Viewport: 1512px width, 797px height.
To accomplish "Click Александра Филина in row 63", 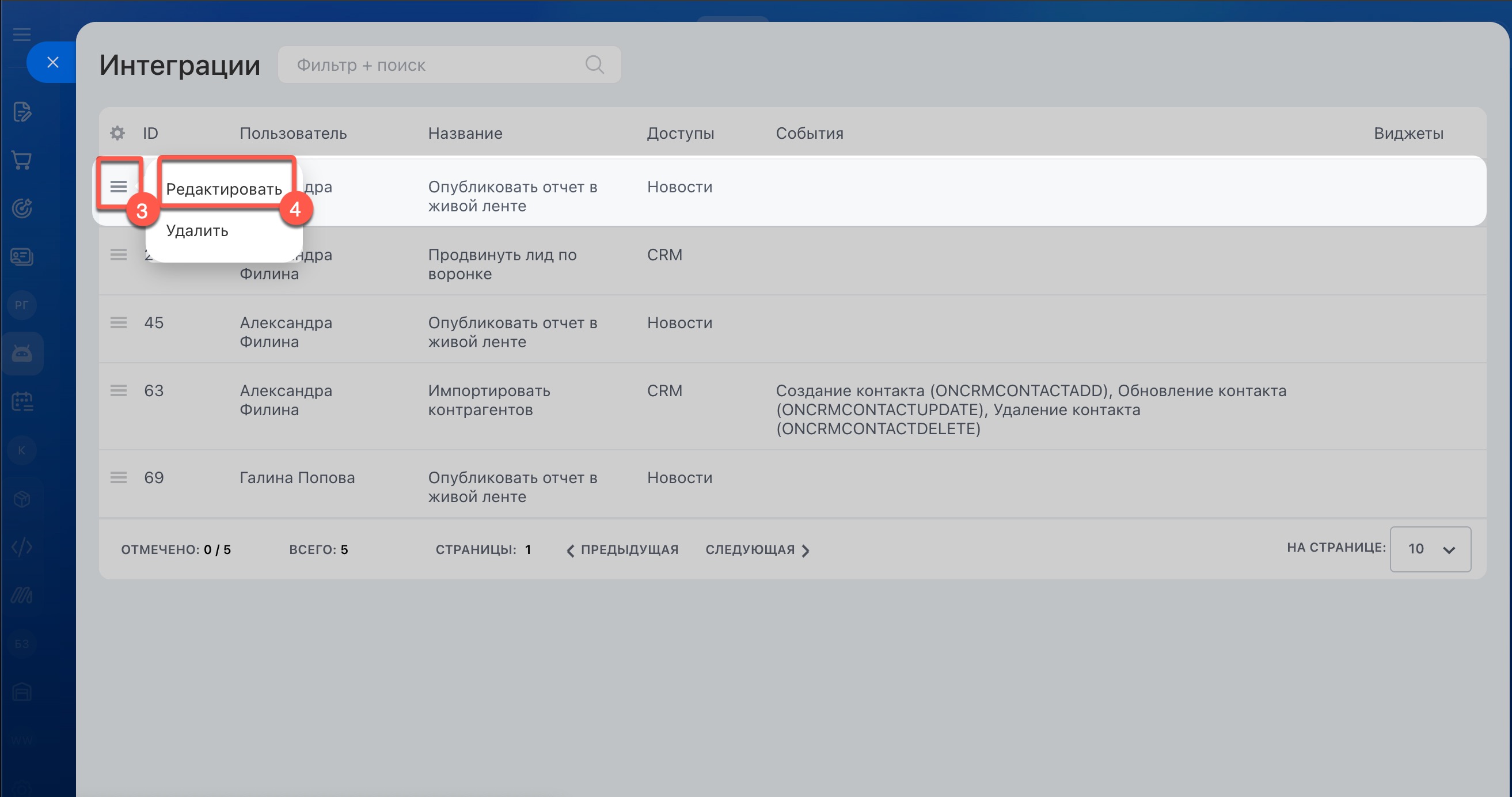I will tap(286, 400).
